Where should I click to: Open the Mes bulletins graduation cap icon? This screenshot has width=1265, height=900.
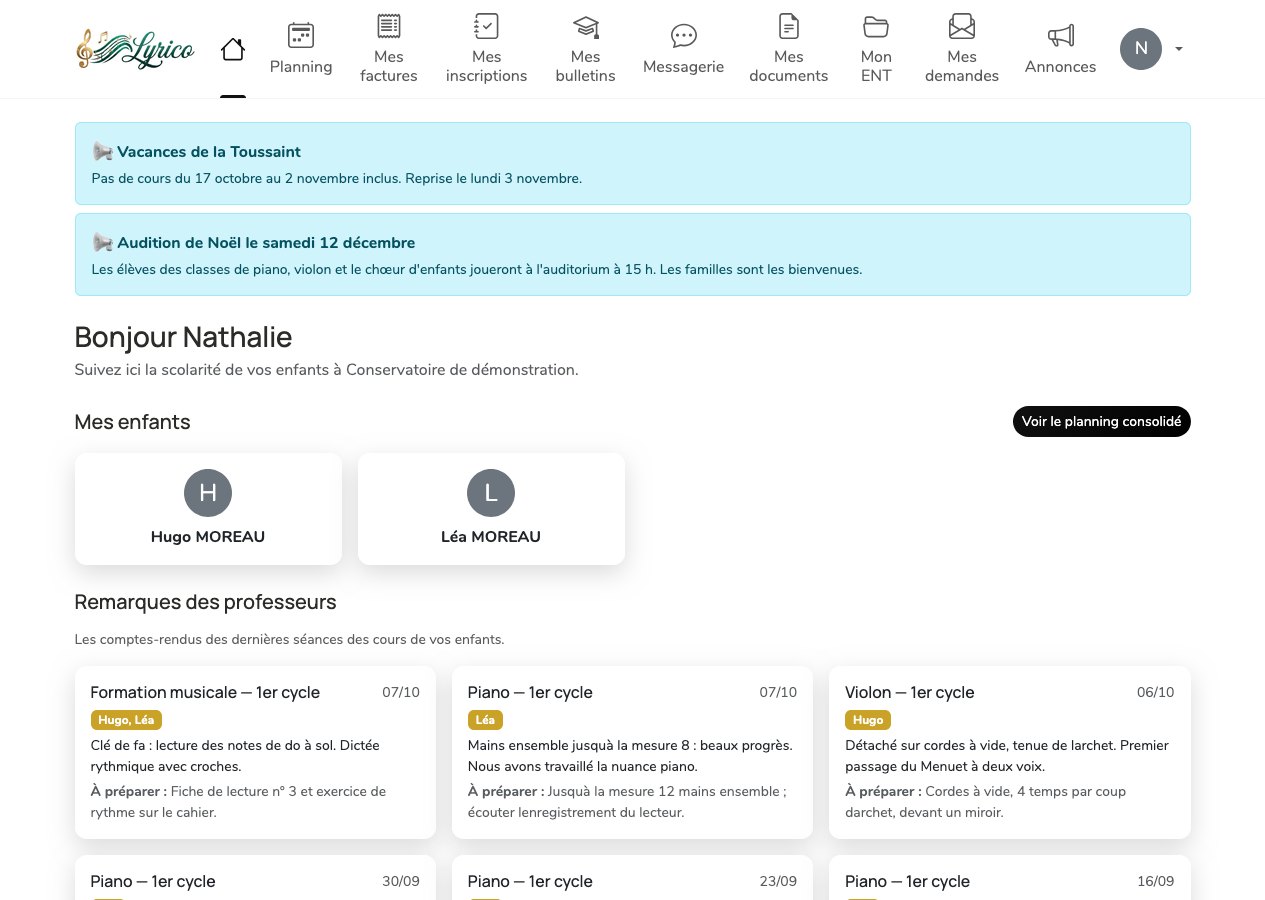pos(586,26)
